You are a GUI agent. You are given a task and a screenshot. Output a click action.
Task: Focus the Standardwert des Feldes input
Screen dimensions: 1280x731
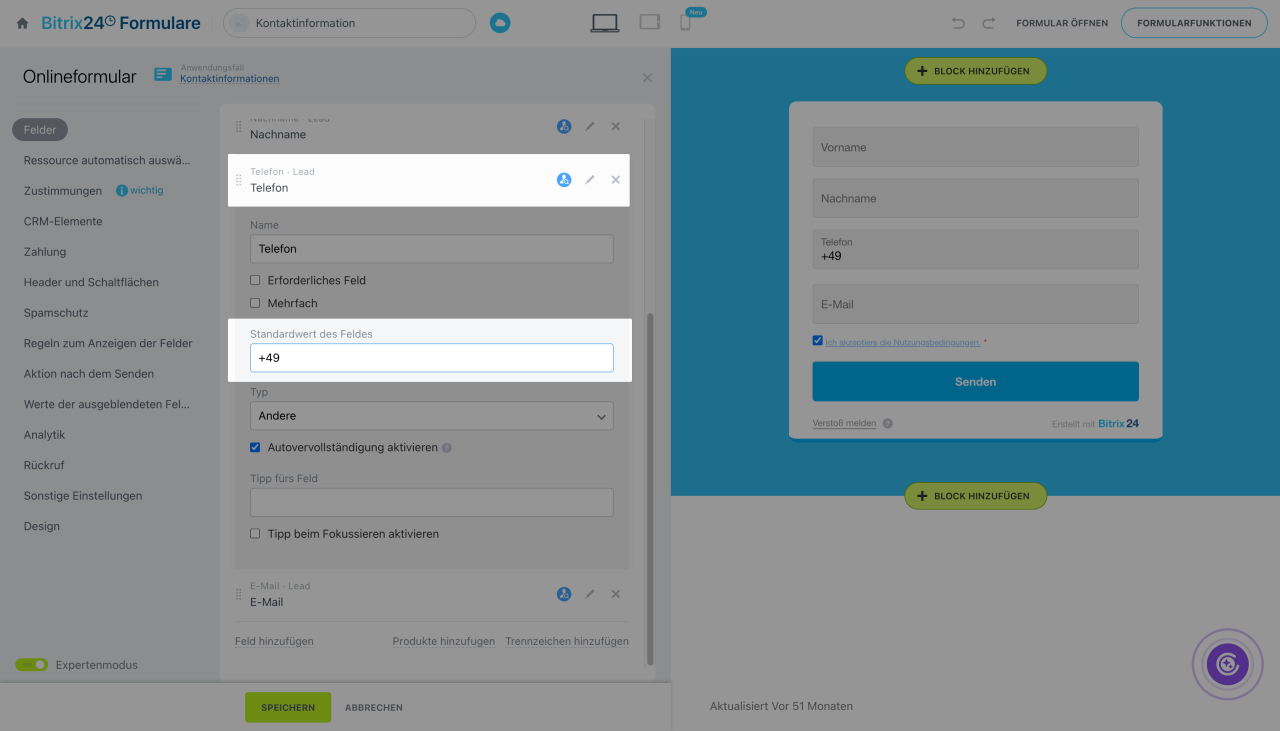click(432, 358)
